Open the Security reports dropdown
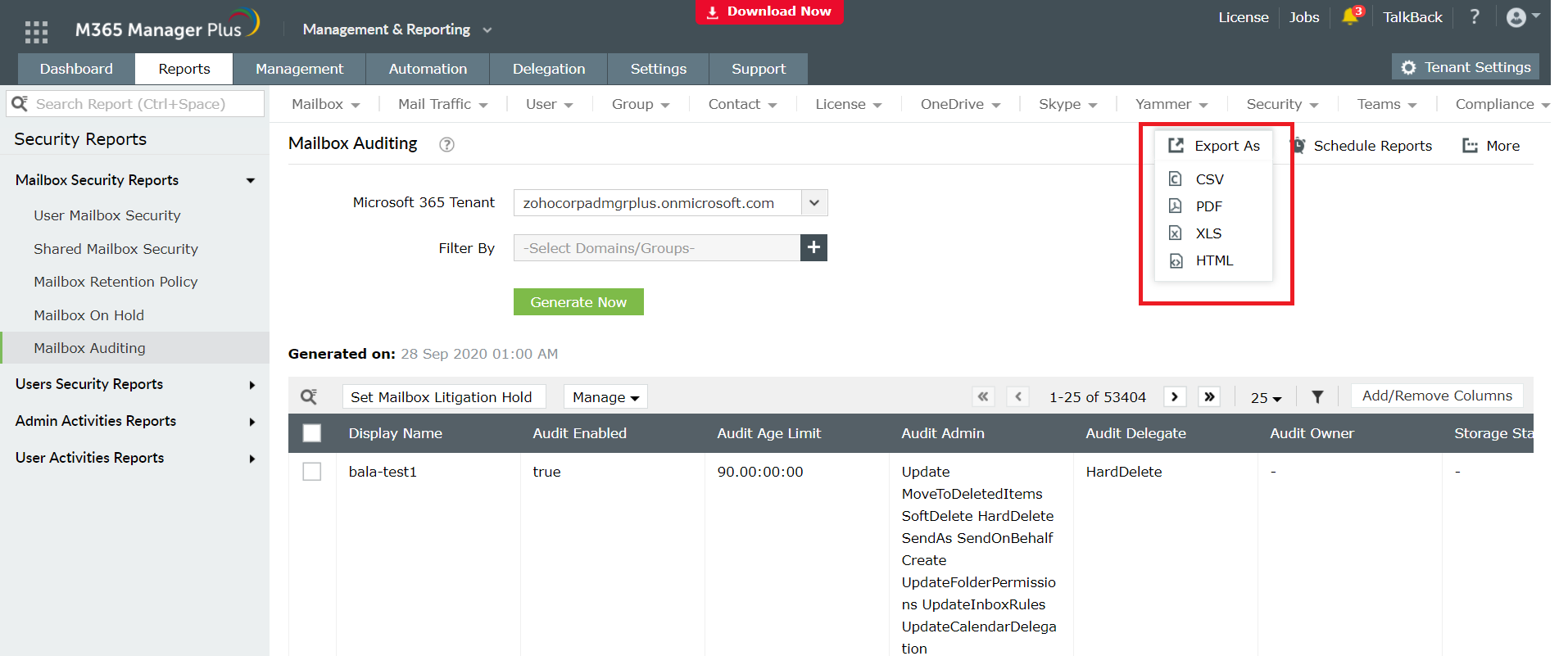 coord(1283,104)
